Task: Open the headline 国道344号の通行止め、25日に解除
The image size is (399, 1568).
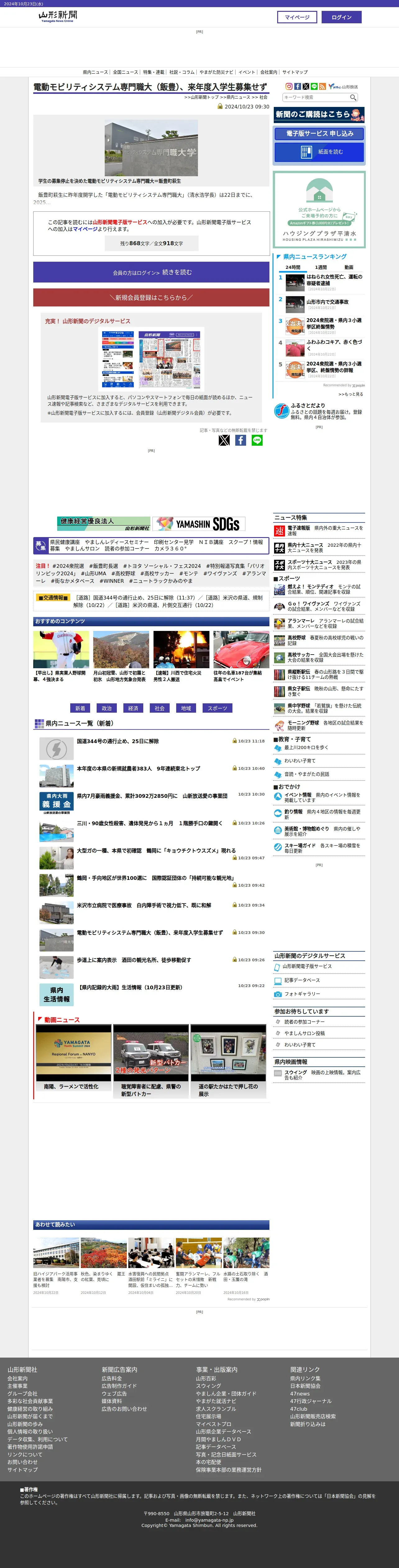Action: pyautogui.click(x=117, y=741)
